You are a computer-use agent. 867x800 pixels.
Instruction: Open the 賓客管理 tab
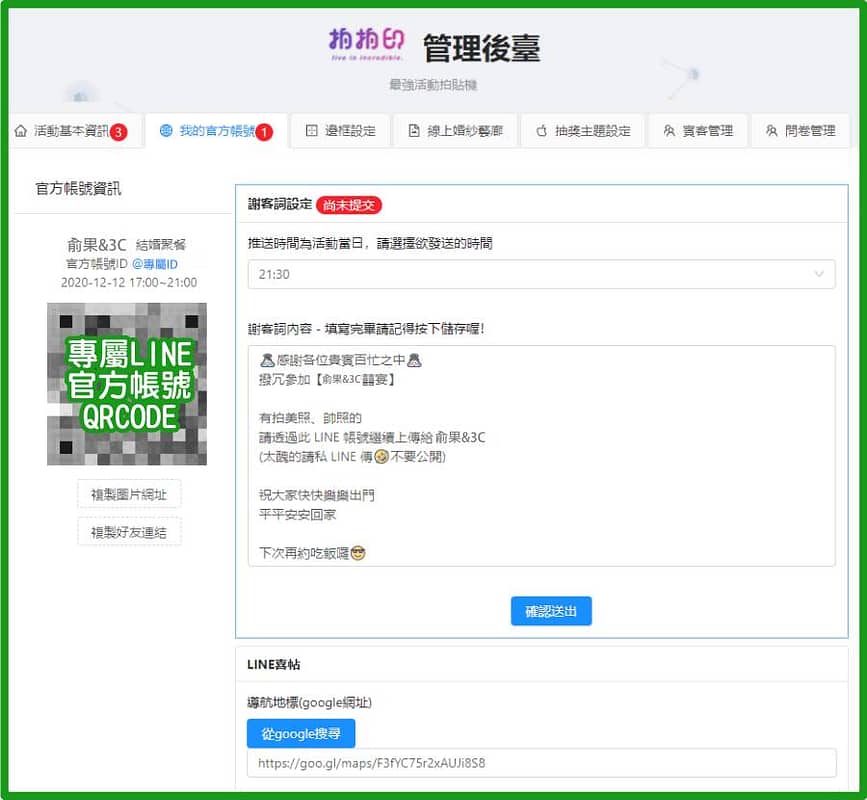click(698, 131)
